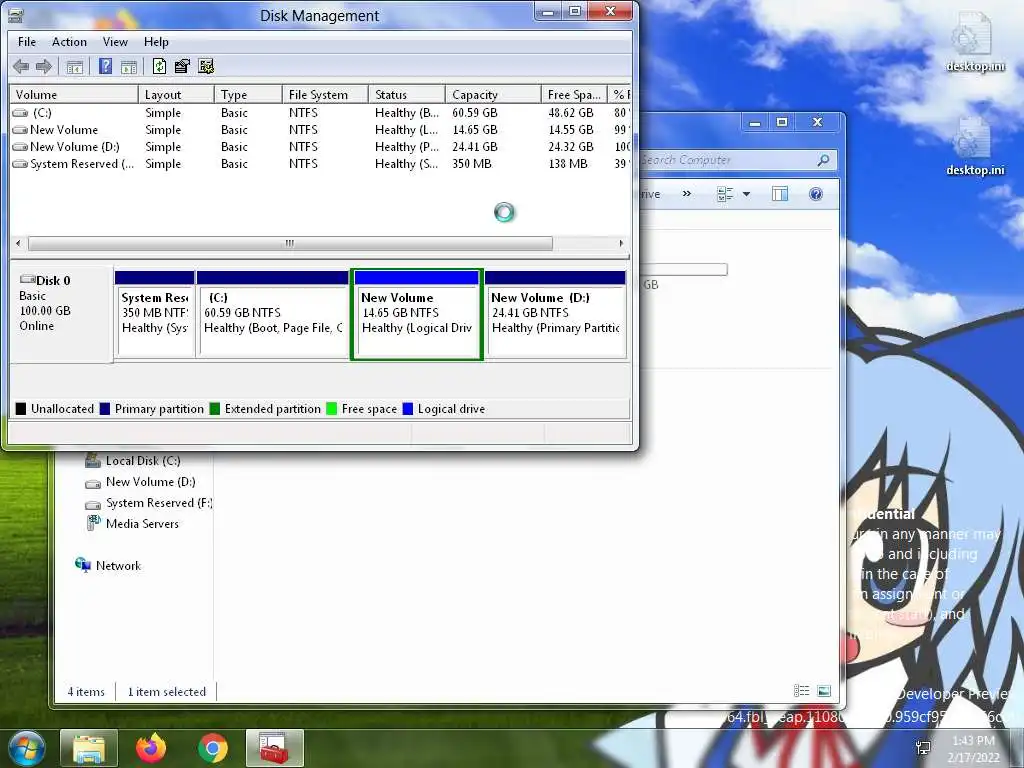Click the upper desktop.ini icon on desktop
The height and width of the screenshot is (768, 1024).
975,42
